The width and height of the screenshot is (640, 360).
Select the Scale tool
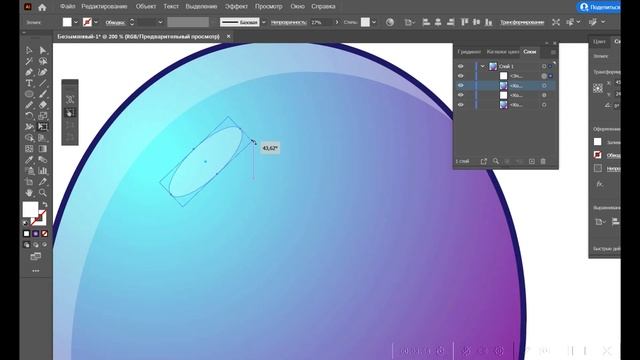[43, 116]
